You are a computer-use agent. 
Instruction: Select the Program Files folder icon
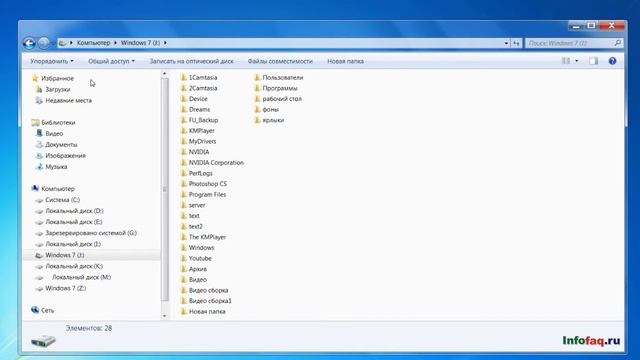[x=184, y=194]
